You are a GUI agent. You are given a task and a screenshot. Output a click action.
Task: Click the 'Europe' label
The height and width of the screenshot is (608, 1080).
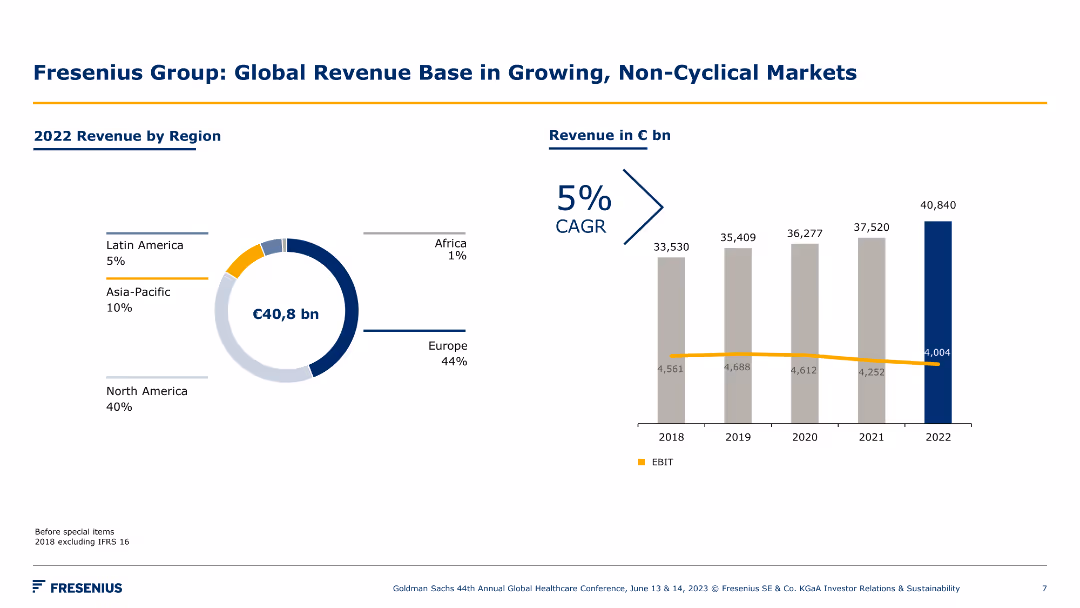coord(448,346)
